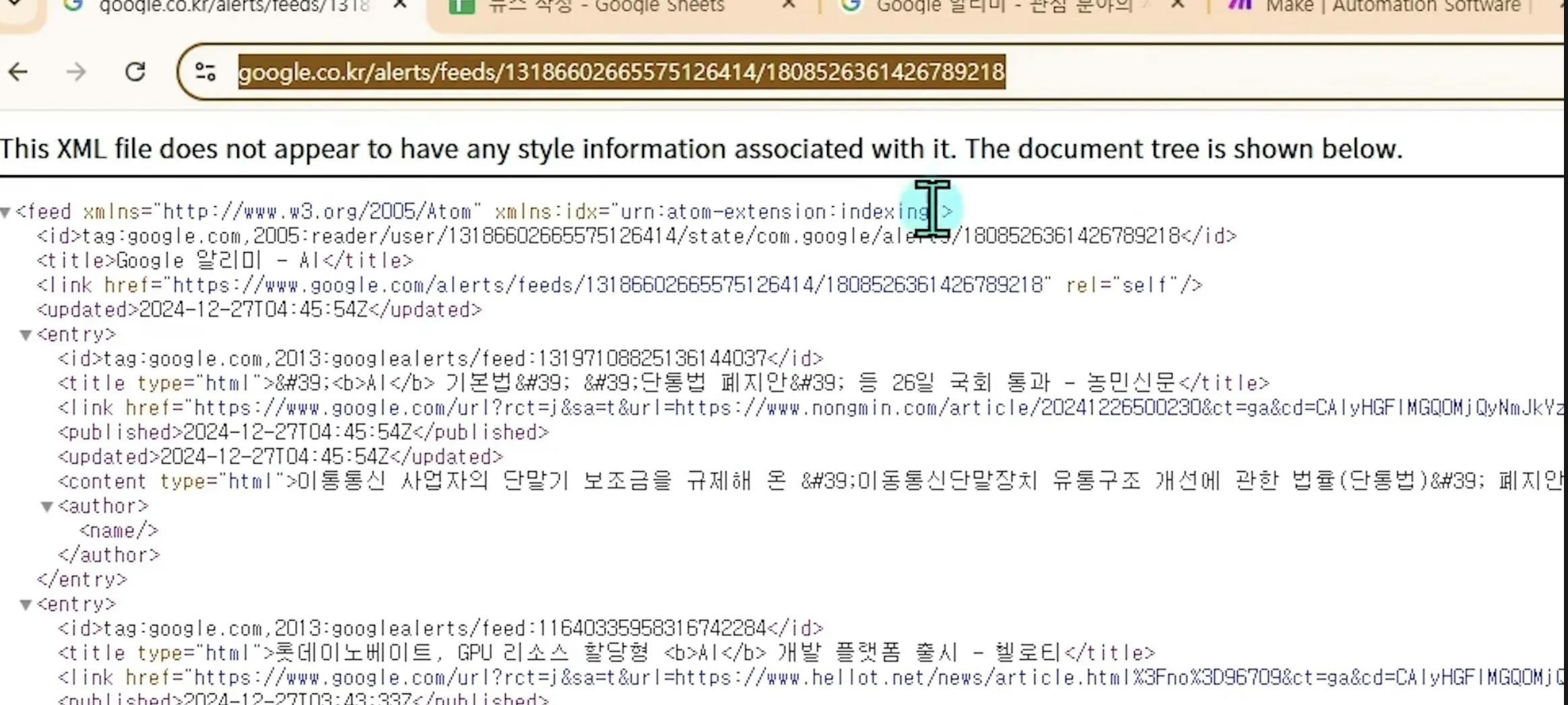Collapse the first entry with 농민신문 title
Viewport: 1568px width, 705px height.
coord(26,335)
